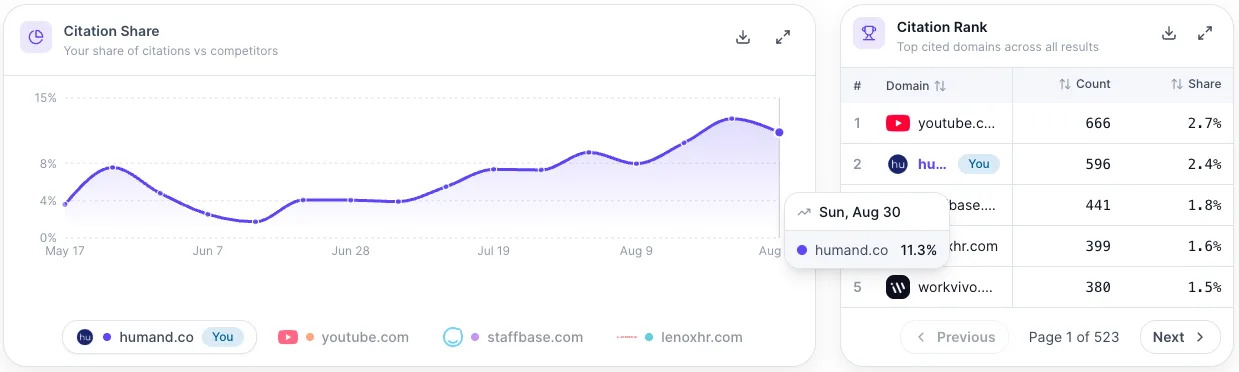The width and height of the screenshot is (1239, 372).
Task: Download the Citation Rank table
Action: (1169, 33)
